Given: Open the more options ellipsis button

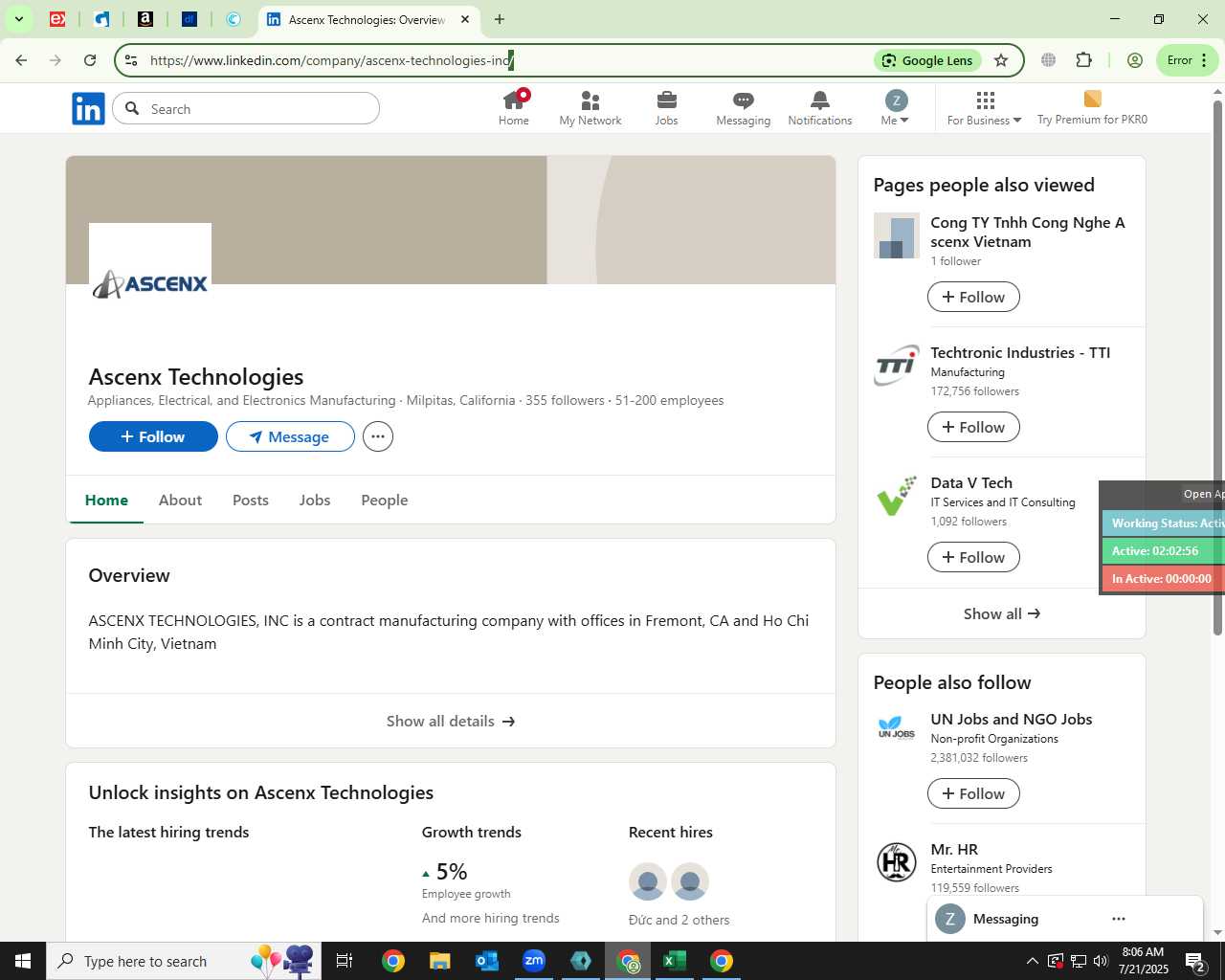Looking at the screenshot, I should pyautogui.click(x=378, y=436).
